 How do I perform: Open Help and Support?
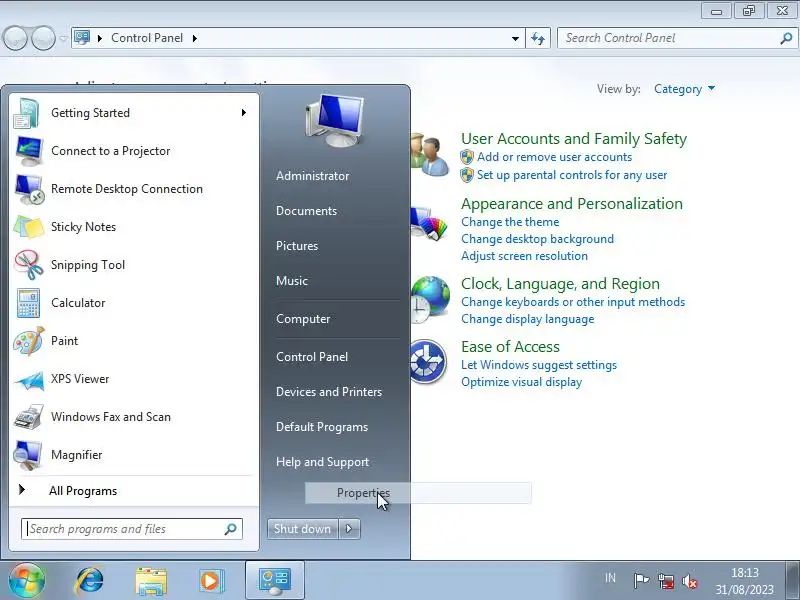point(322,462)
